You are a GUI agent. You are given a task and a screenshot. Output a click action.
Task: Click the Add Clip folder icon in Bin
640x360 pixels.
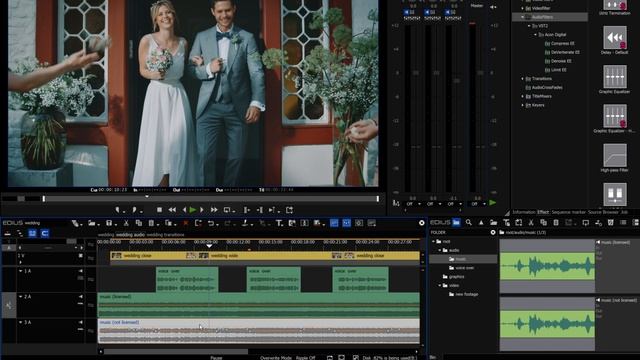[x=493, y=222]
